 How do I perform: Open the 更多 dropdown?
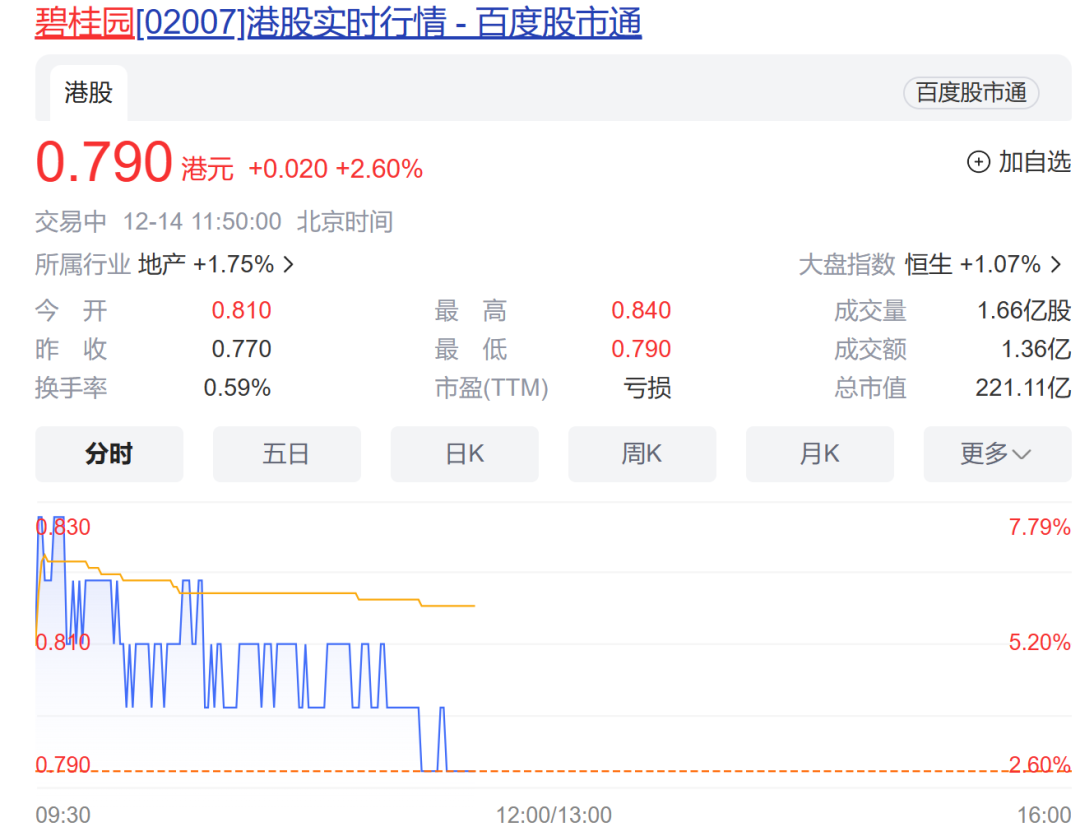[x=997, y=454]
